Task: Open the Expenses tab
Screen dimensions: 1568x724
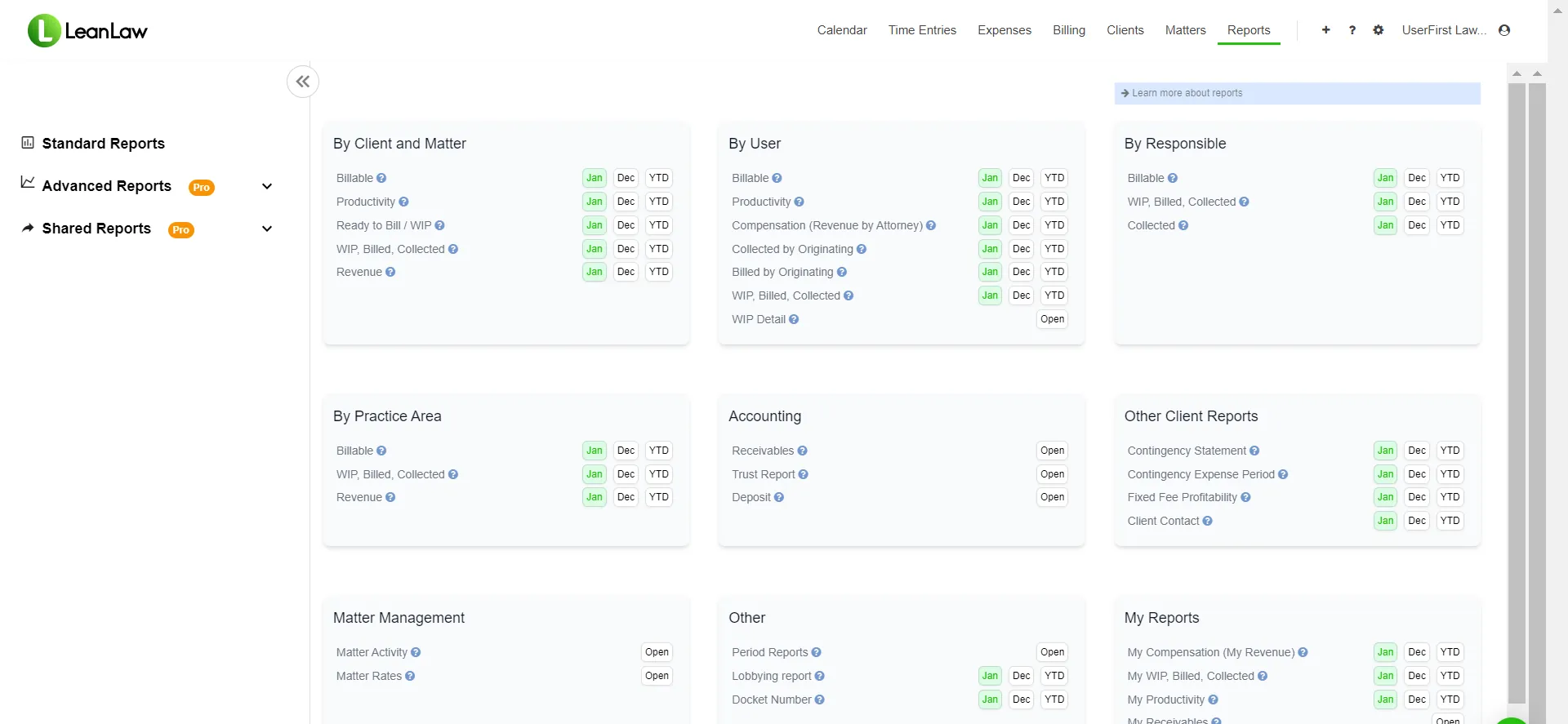Action: coord(1004,30)
